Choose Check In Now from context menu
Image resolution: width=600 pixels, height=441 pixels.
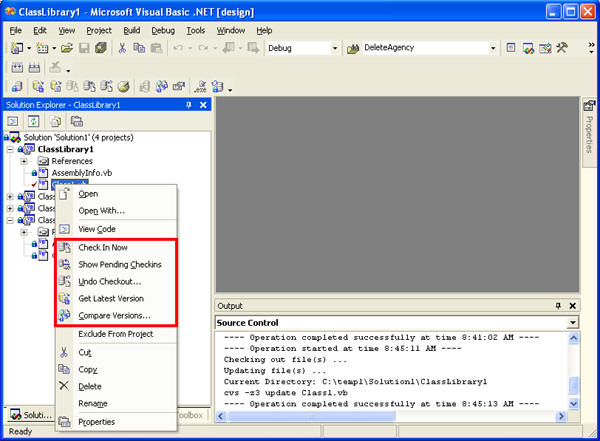point(116,247)
